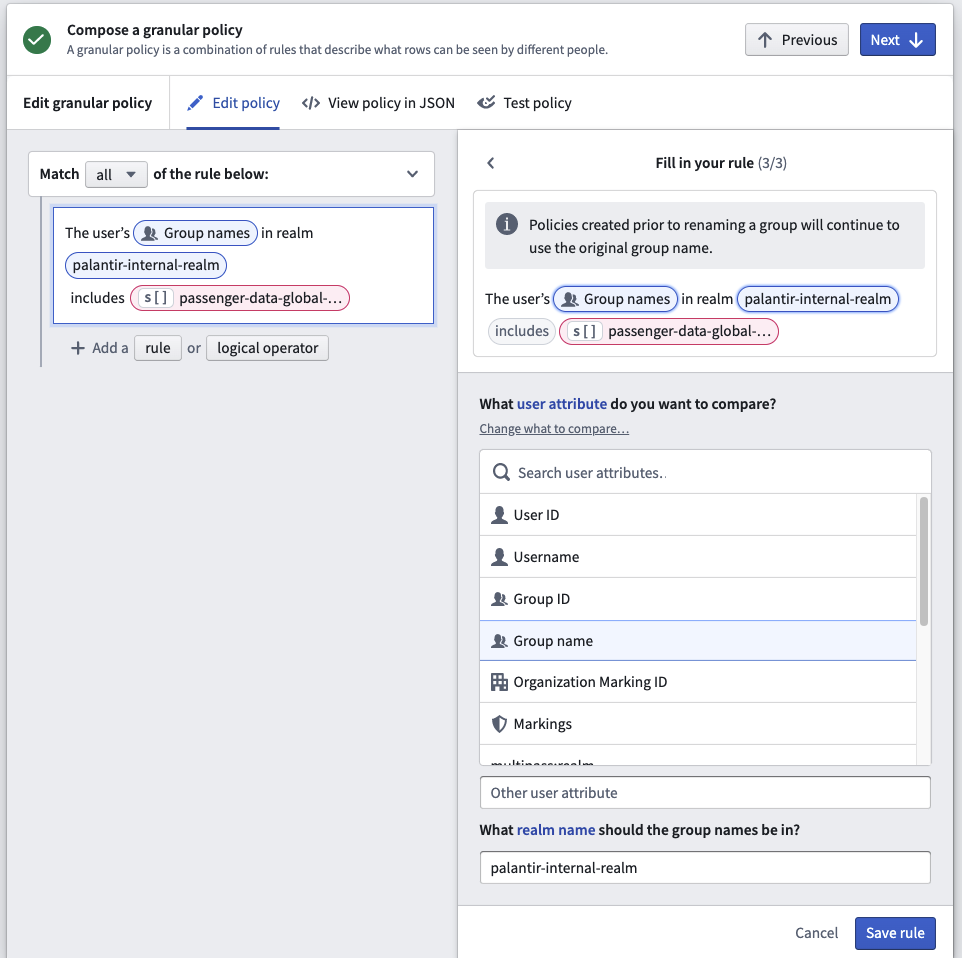The width and height of the screenshot is (962, 958).
Task: Open the Test policy tab
Action: click(525, 103)
